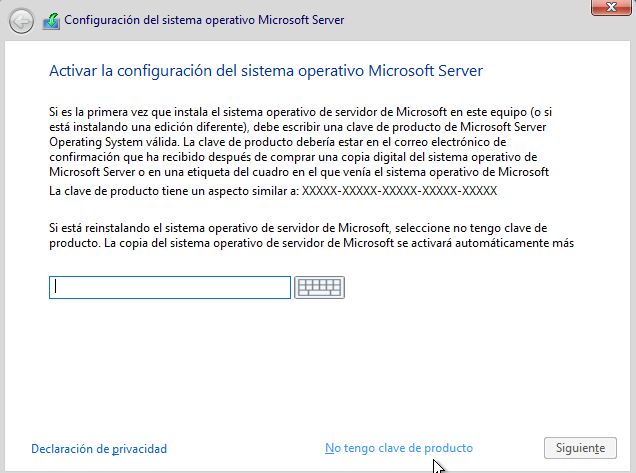Click the sample key XXXXX-XXXXX-XXXXX-XXXXX-XXXXX

pos(400,191)
